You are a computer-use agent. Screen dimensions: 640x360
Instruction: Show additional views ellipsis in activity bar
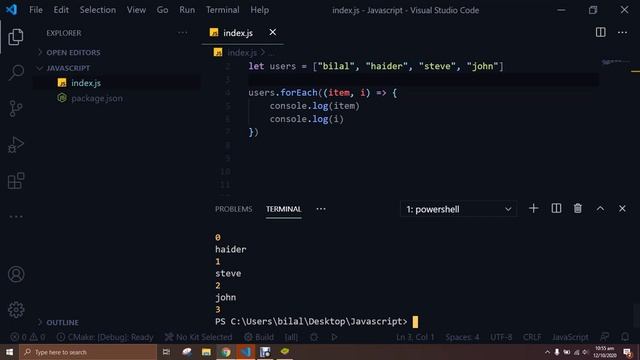click(16, 216)
